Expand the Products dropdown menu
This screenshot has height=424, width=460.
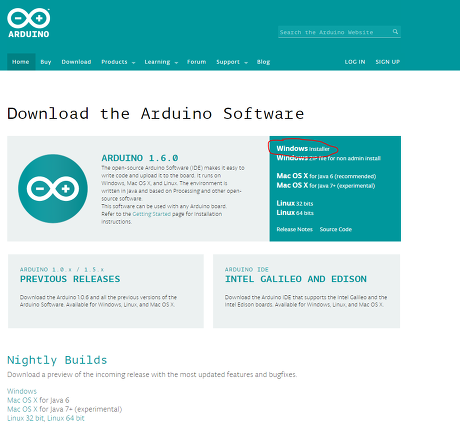[x=118, y=62]
